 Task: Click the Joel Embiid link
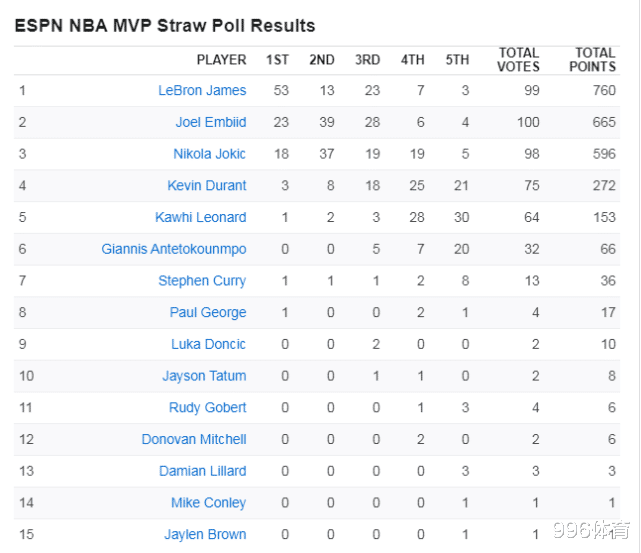211,122
